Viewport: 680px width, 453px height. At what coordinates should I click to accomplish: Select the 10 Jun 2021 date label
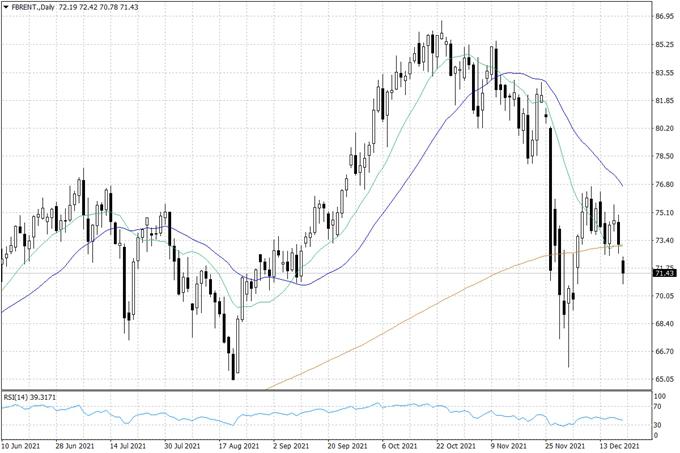pos(21,446)
